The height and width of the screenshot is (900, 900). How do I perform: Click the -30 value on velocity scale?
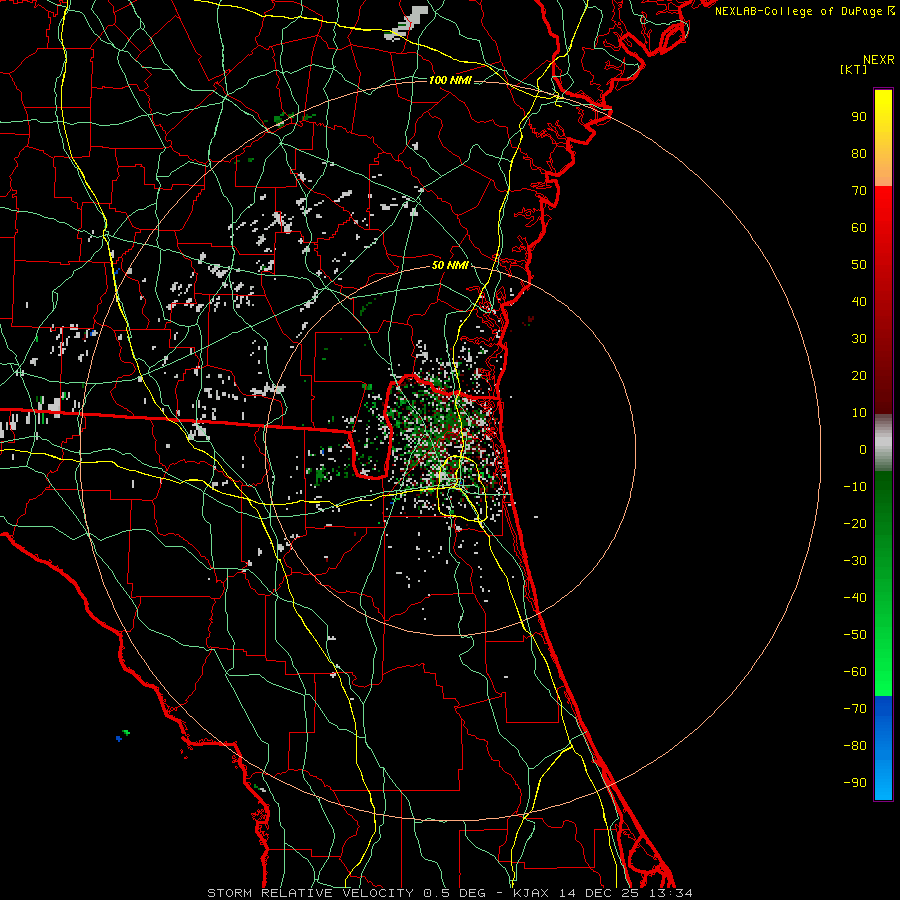point(855,561)
